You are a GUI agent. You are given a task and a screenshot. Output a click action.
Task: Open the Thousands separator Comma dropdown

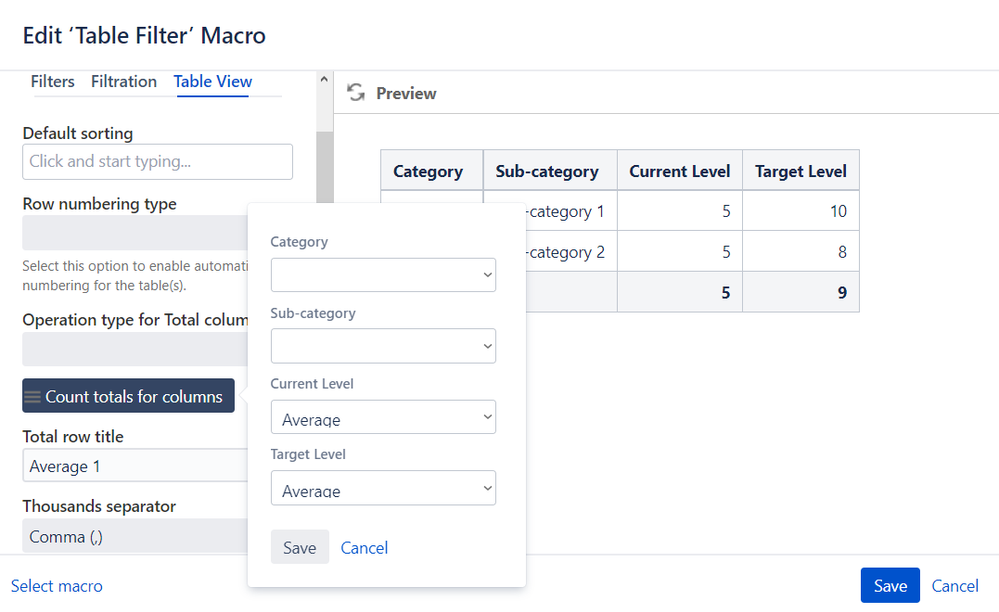click(x=135, y=536)
